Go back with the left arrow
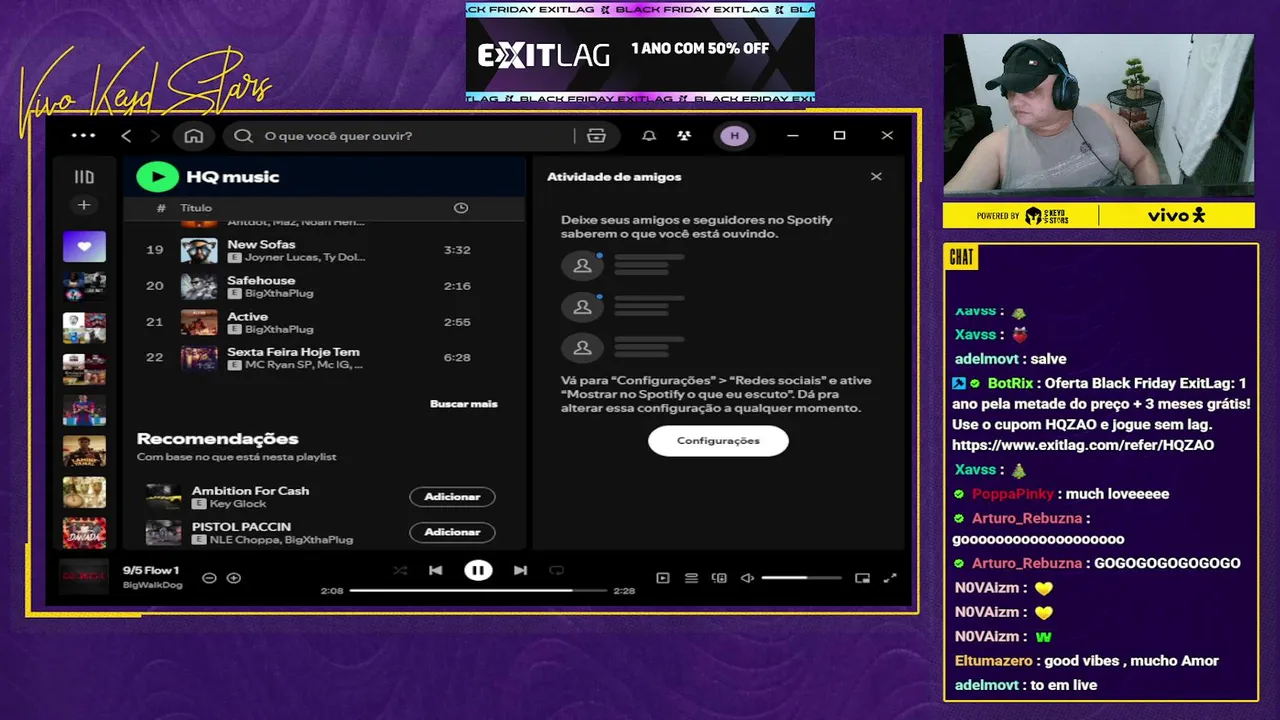The image size is (1280, 720). pos(126,136)
